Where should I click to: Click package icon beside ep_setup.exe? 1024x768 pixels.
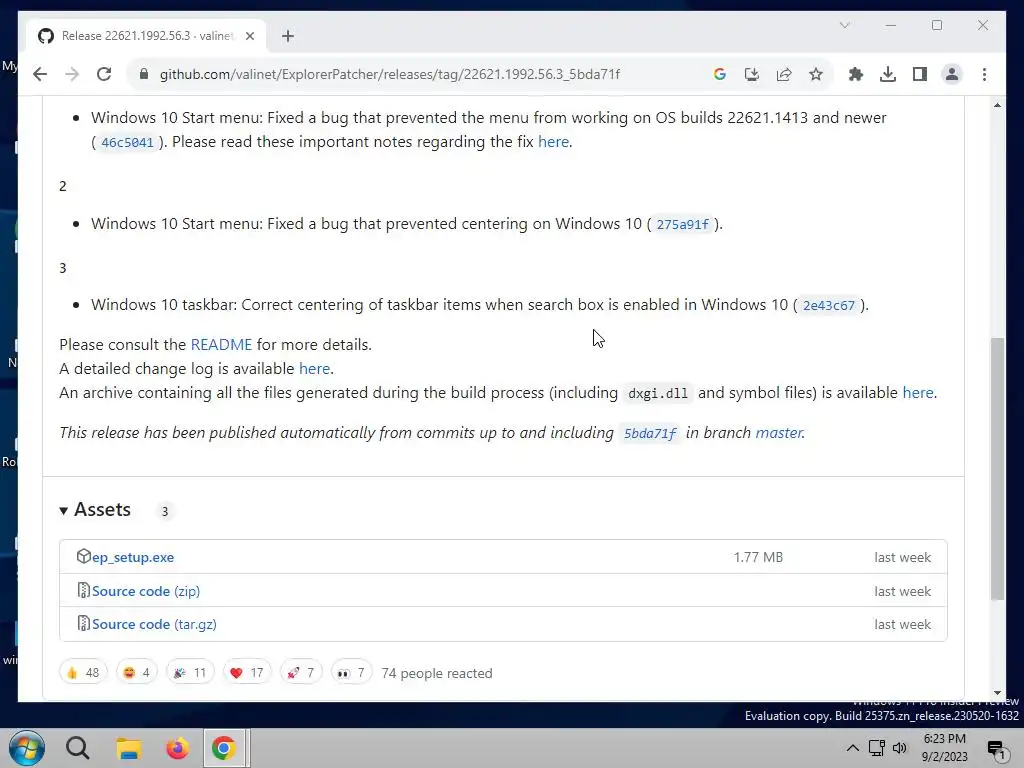pos(84,556)
